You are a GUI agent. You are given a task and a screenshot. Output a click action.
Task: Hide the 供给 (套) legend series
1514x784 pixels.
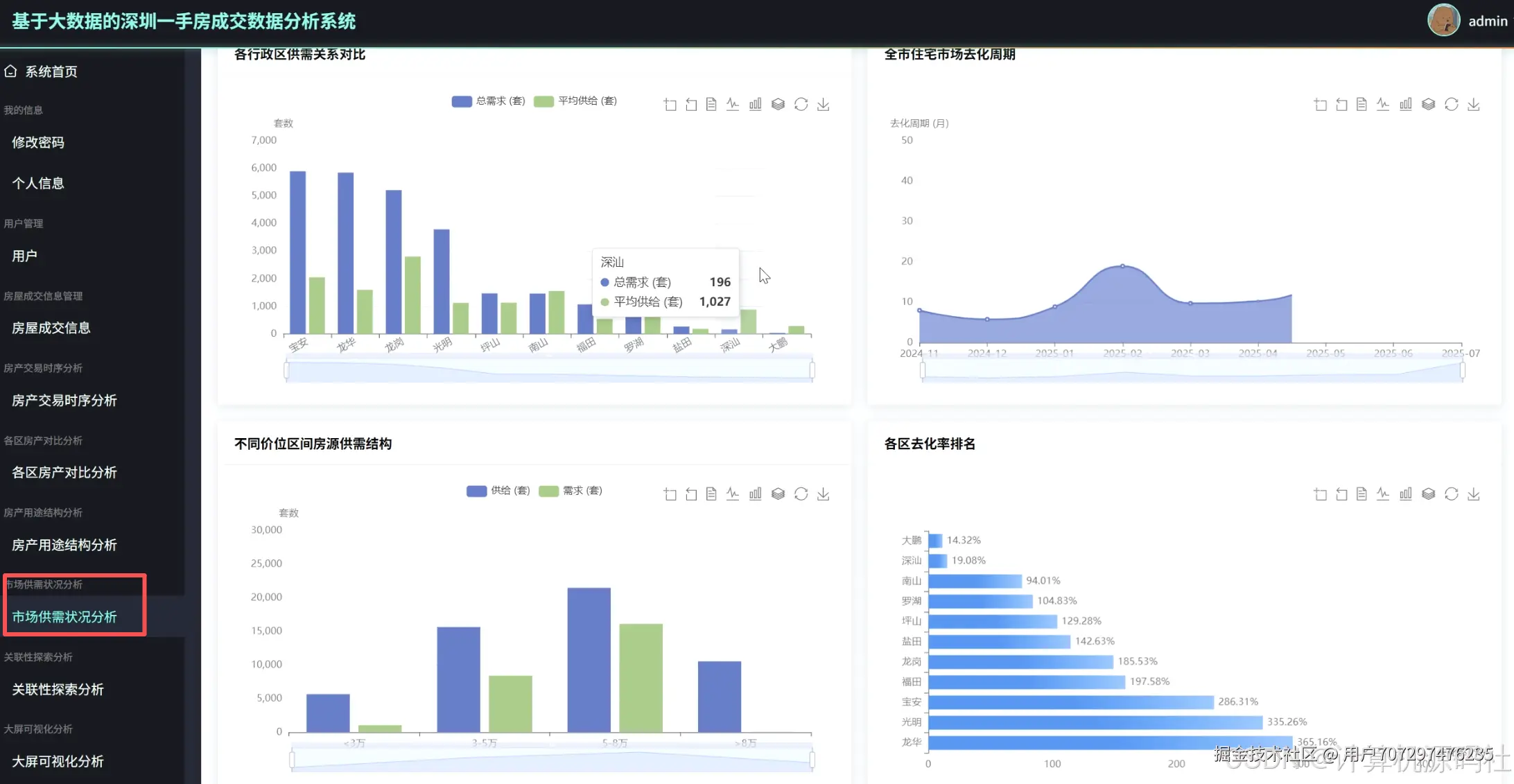tap(498, 491)
